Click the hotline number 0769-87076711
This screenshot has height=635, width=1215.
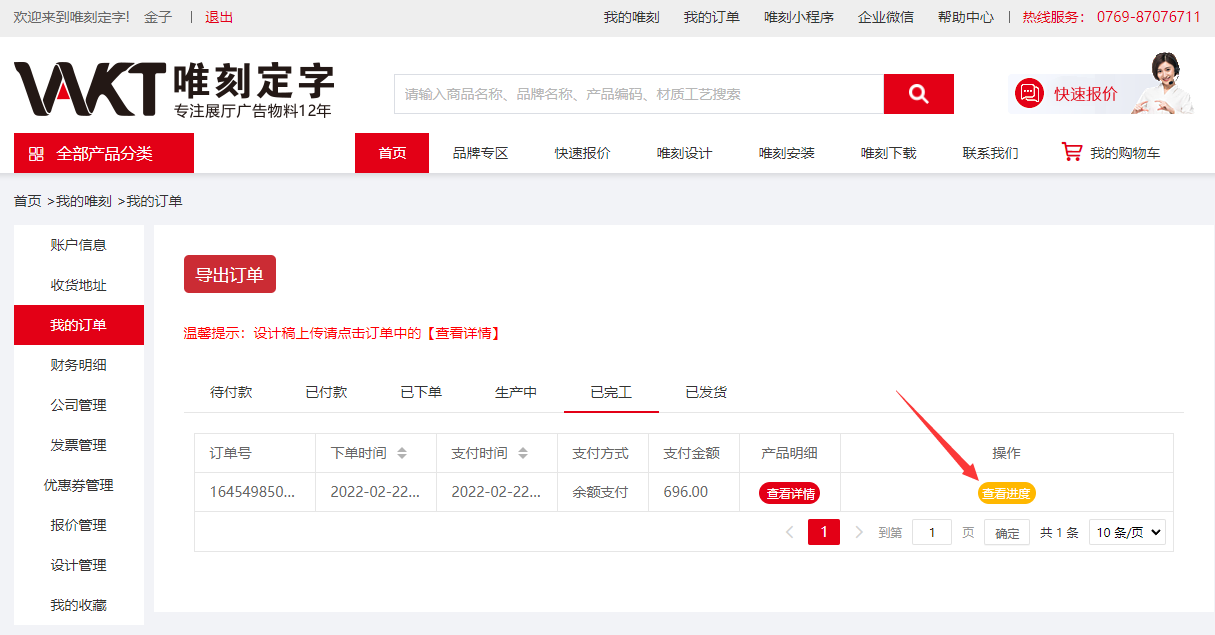point(1149,17)
